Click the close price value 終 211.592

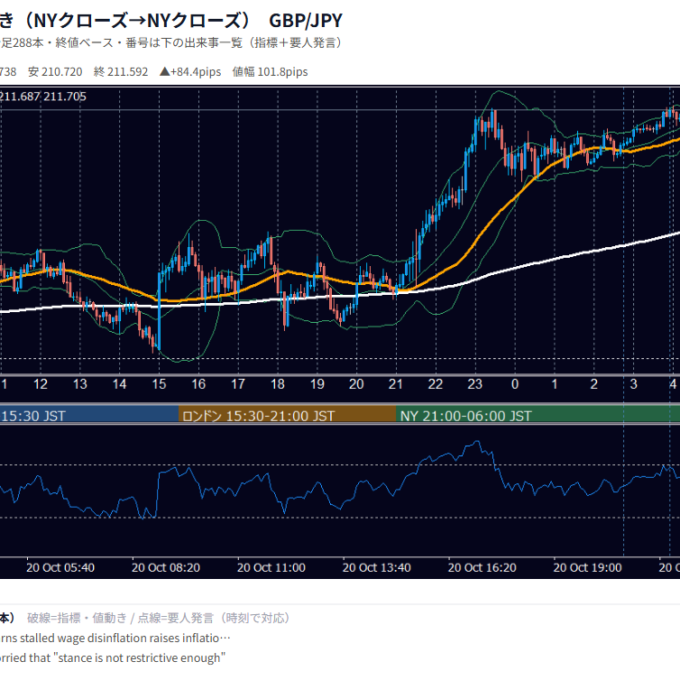(x=121, y=72)
